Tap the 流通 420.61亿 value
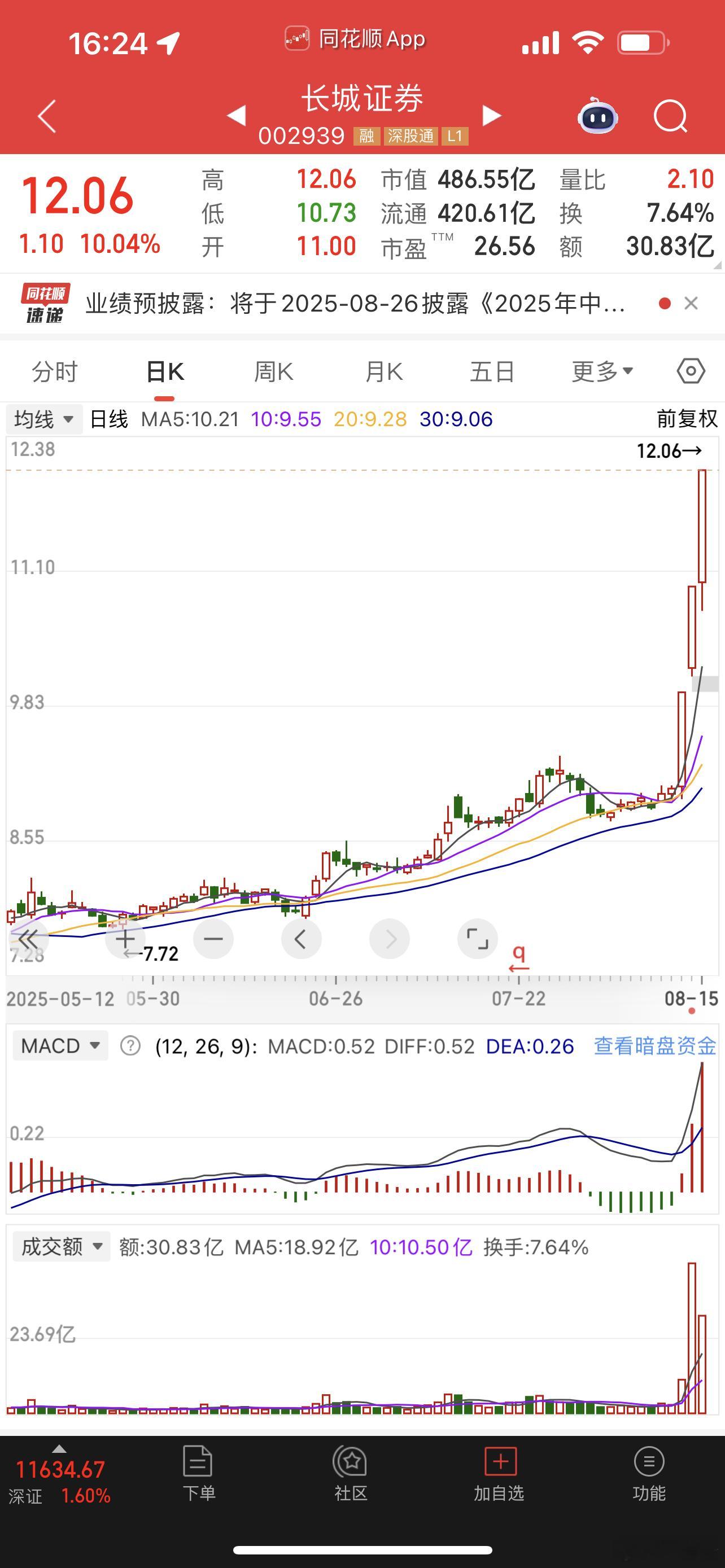The image size is (725, 1568). click(x=486, y=213)
